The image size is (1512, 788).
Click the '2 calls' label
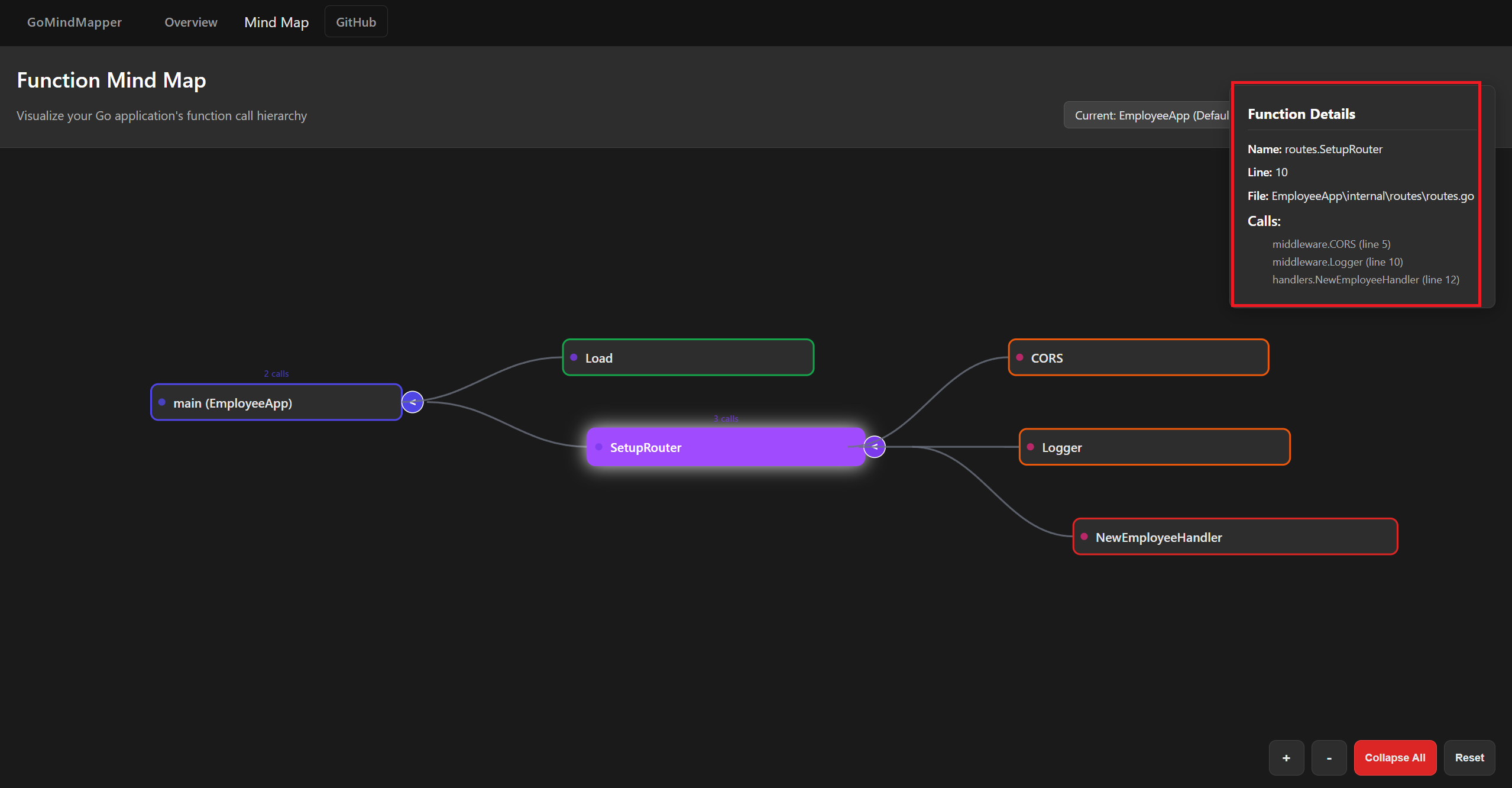(276, 374)
